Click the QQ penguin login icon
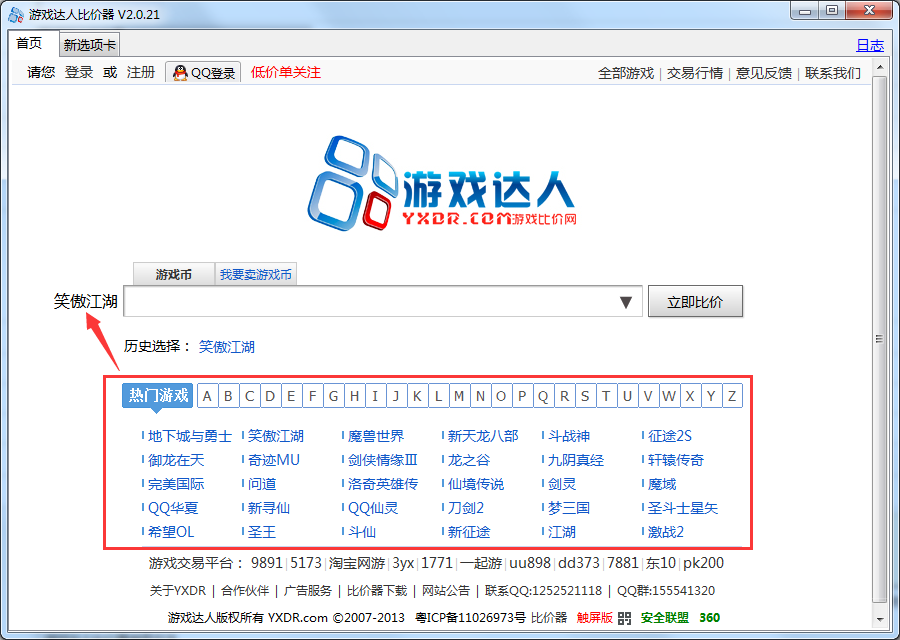The width and height of the screenshot is (900, 640). (180, 73)
